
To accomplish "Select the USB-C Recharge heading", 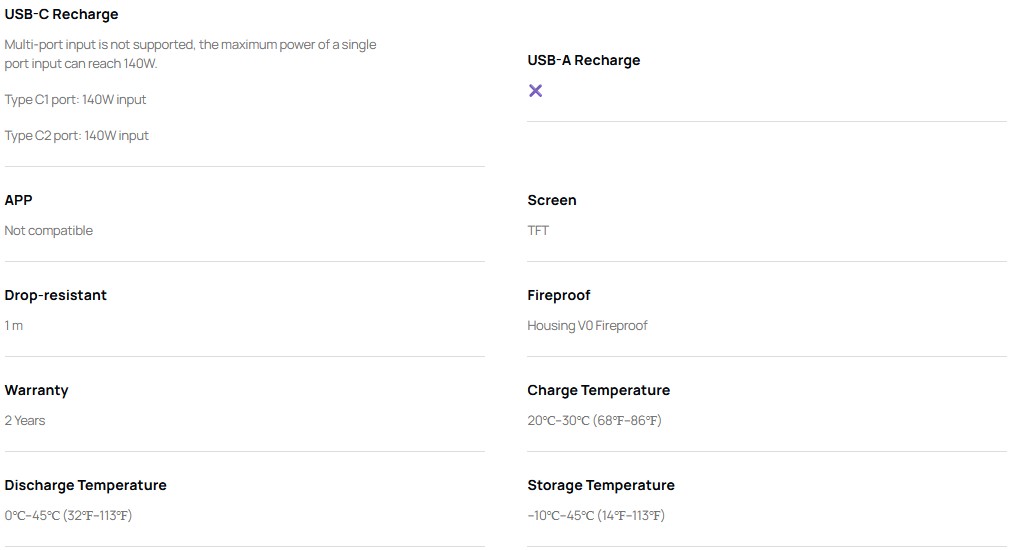I will [61, 14].
